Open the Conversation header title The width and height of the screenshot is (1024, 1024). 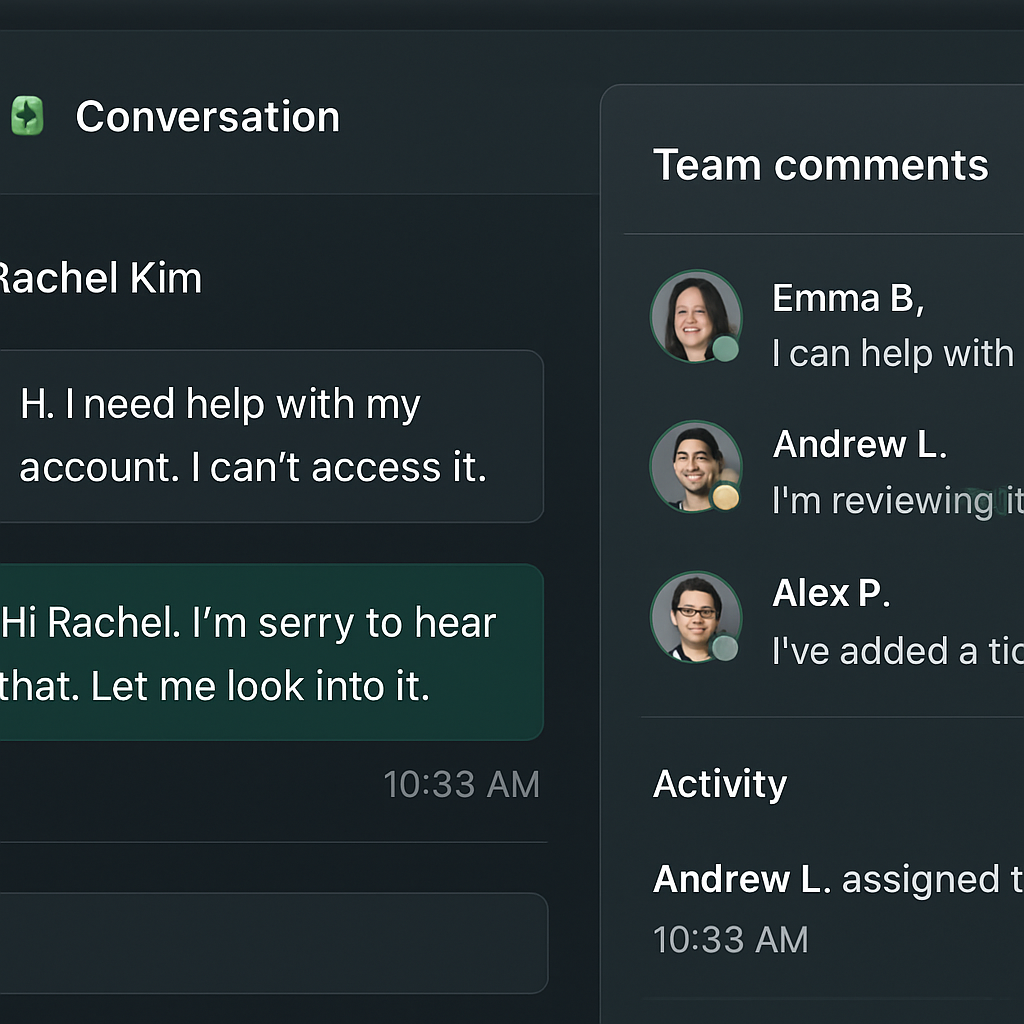tap(208, 117)
